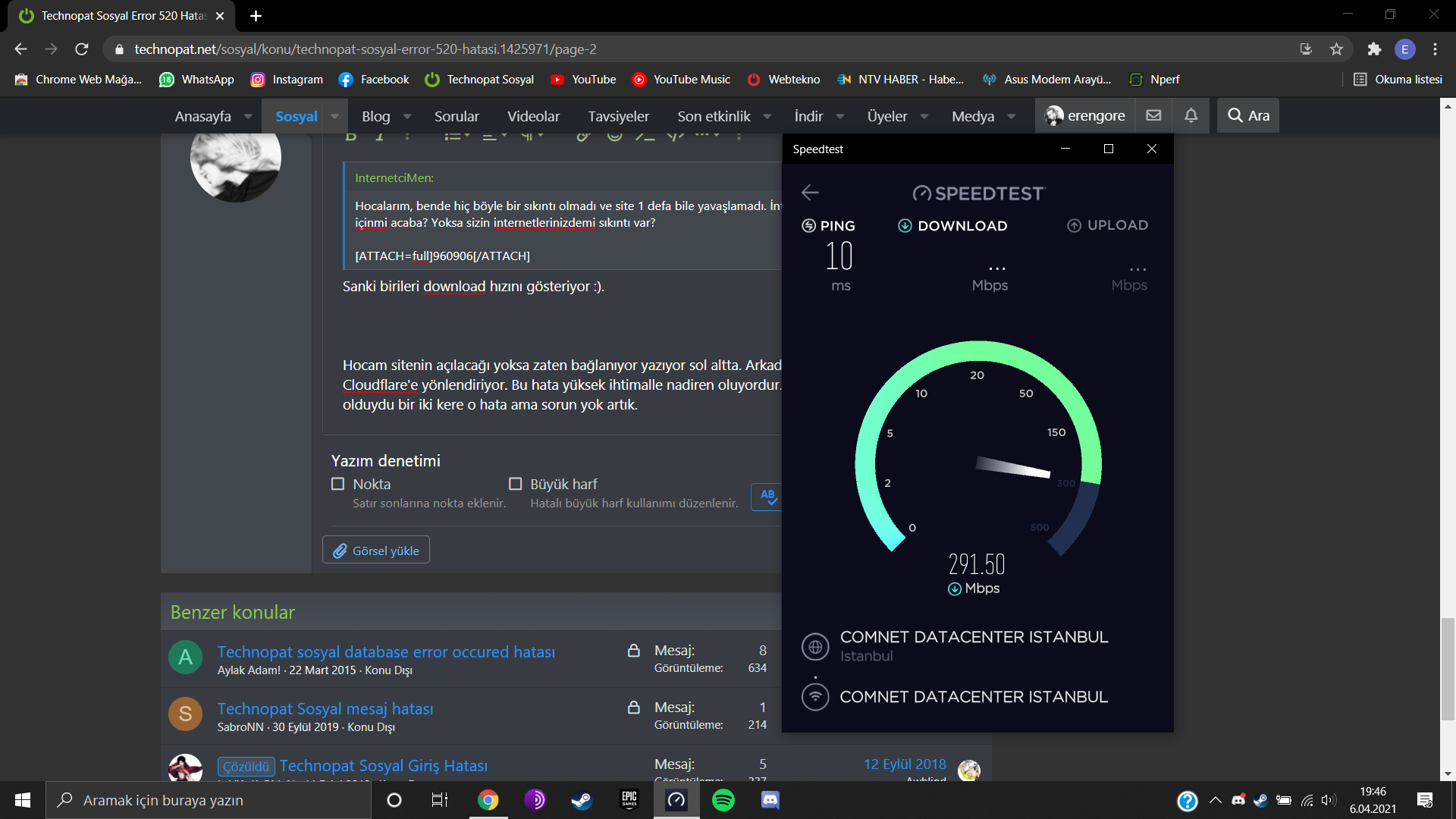
Task: Open Steam from the taskbar
Action: tap(582, 800)
